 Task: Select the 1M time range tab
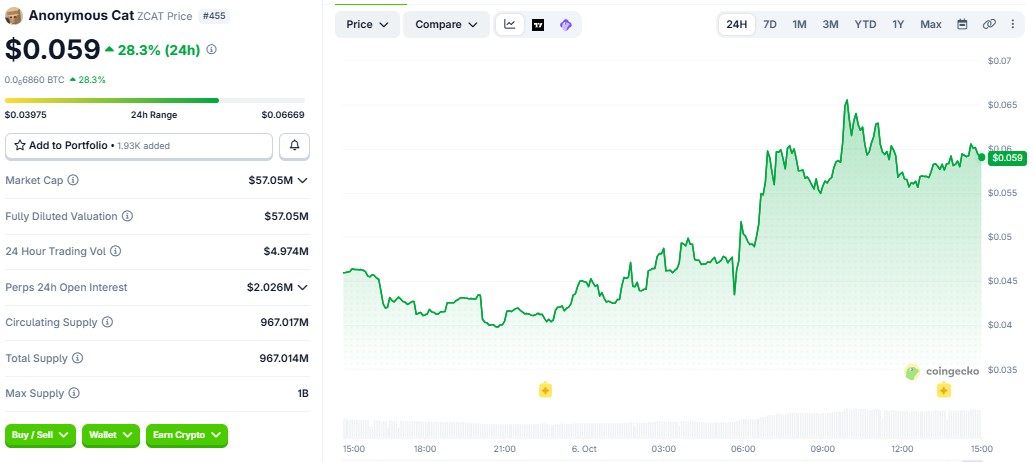(x=799, y=24)
